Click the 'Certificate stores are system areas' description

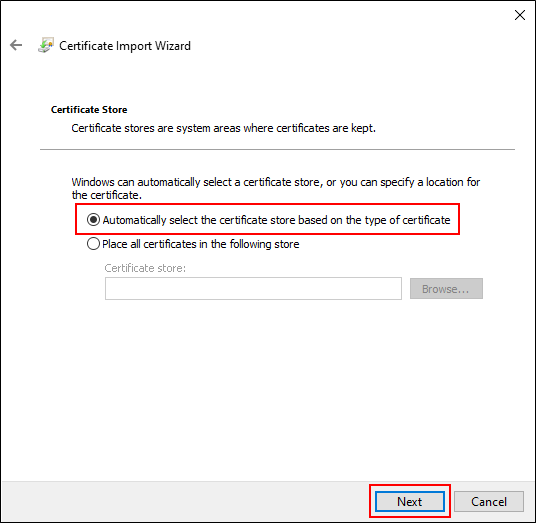point(224,128)
